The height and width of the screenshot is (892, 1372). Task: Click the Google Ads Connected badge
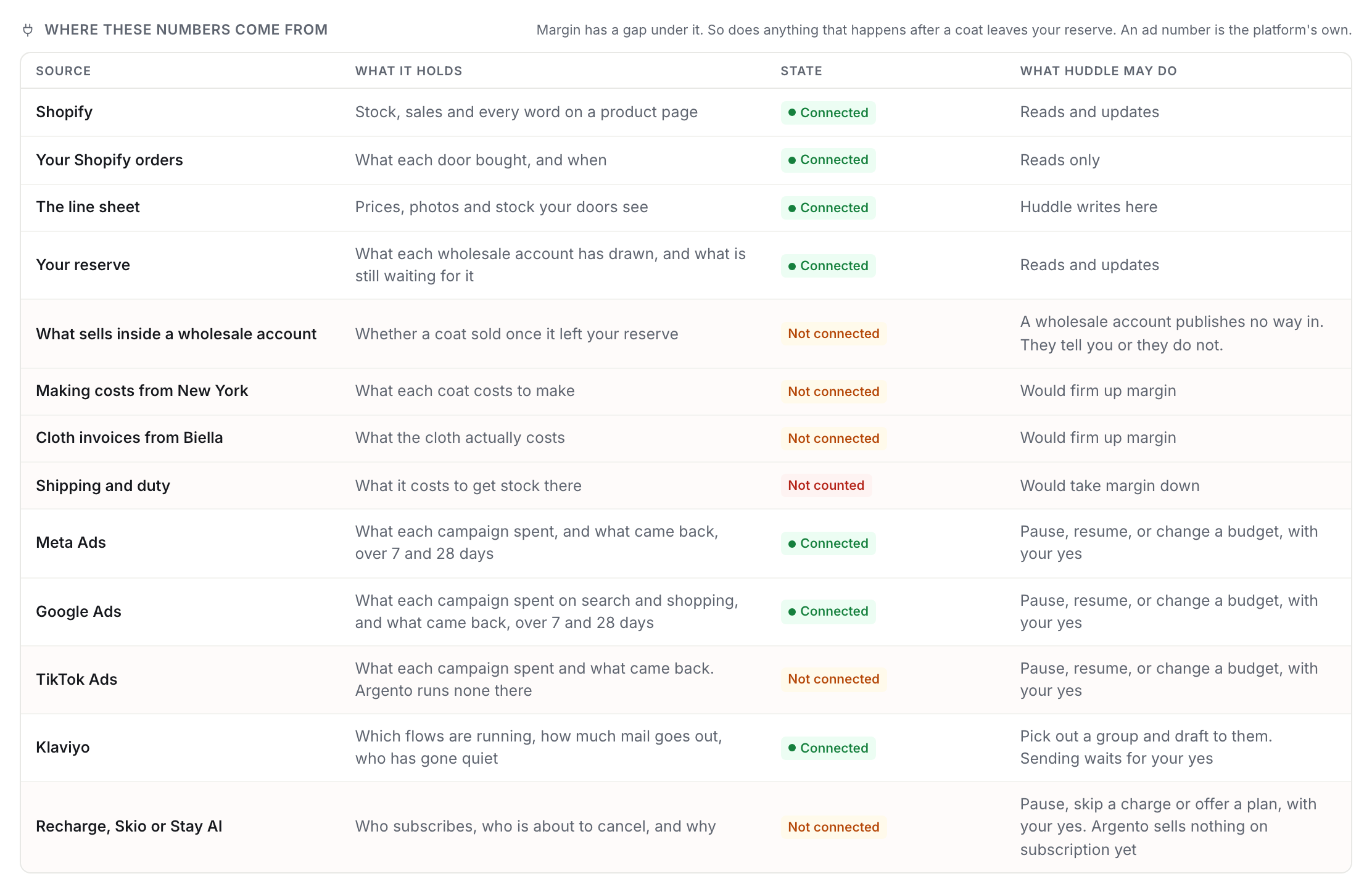pyautogui.click(x=828, y=611)
